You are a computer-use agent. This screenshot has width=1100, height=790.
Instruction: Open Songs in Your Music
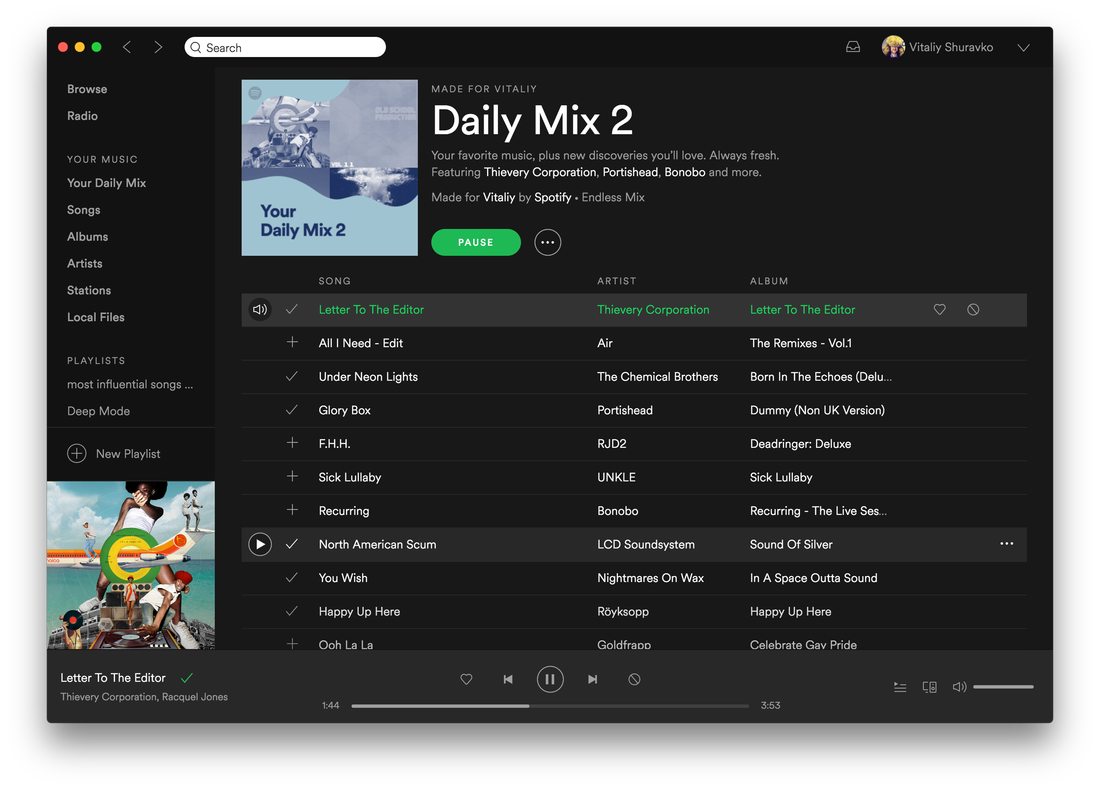83,210
